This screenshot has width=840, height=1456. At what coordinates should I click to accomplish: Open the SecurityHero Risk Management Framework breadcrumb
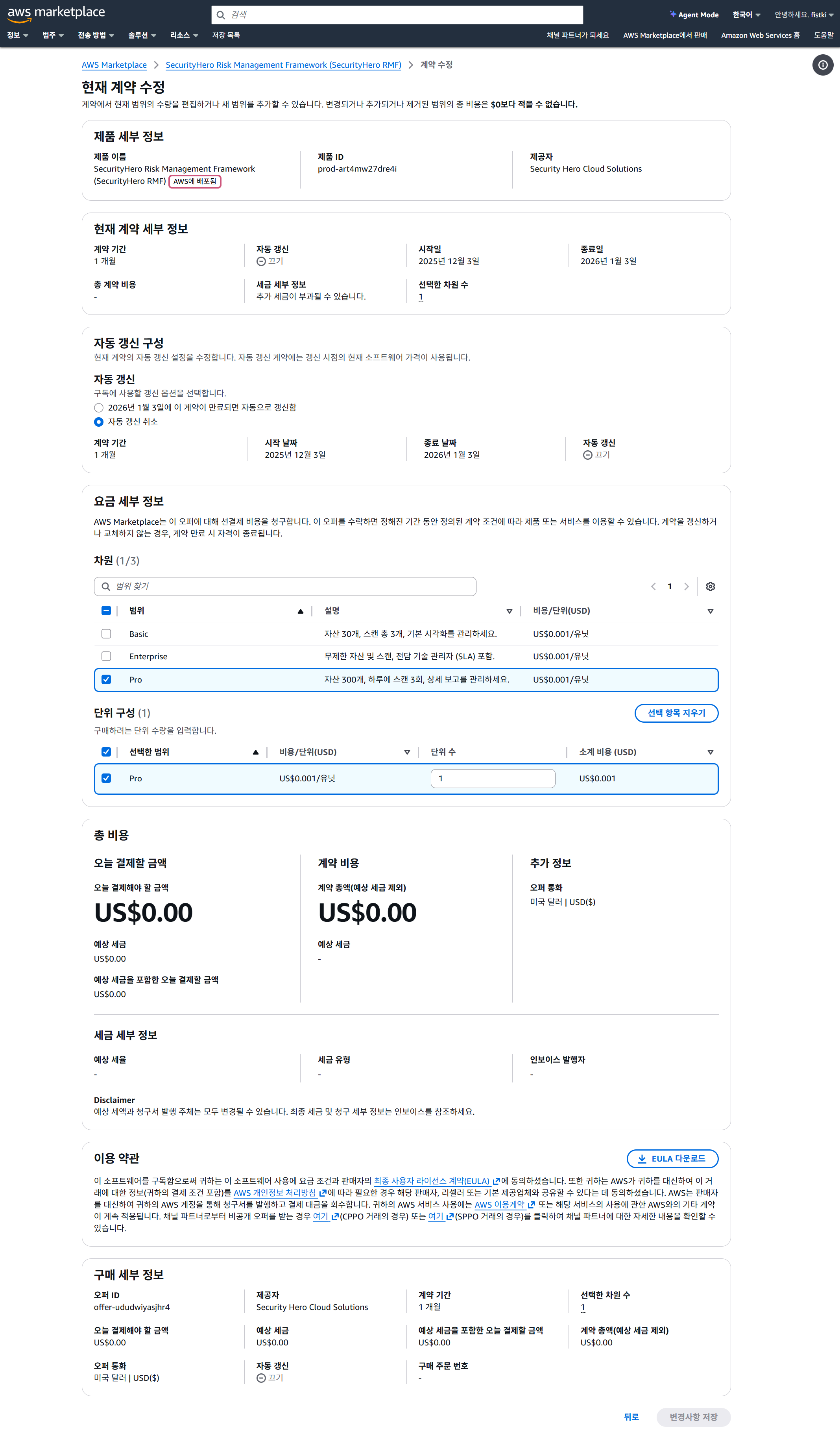point(283,65)
